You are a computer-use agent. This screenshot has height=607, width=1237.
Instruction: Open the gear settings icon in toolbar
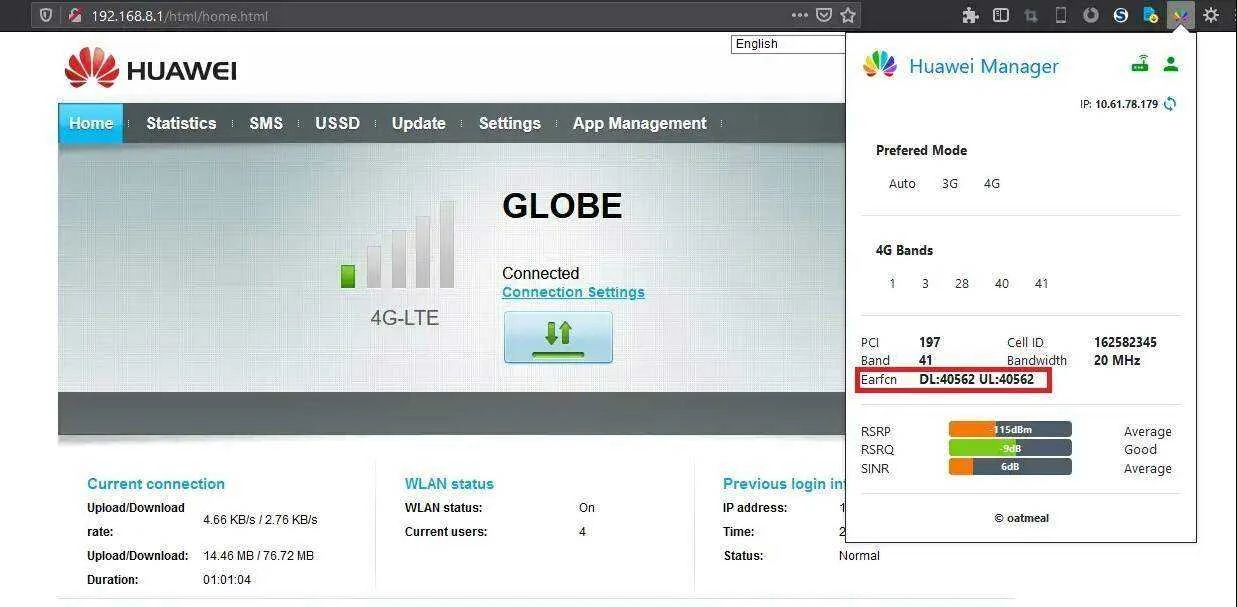click(x=1211, y=15)
